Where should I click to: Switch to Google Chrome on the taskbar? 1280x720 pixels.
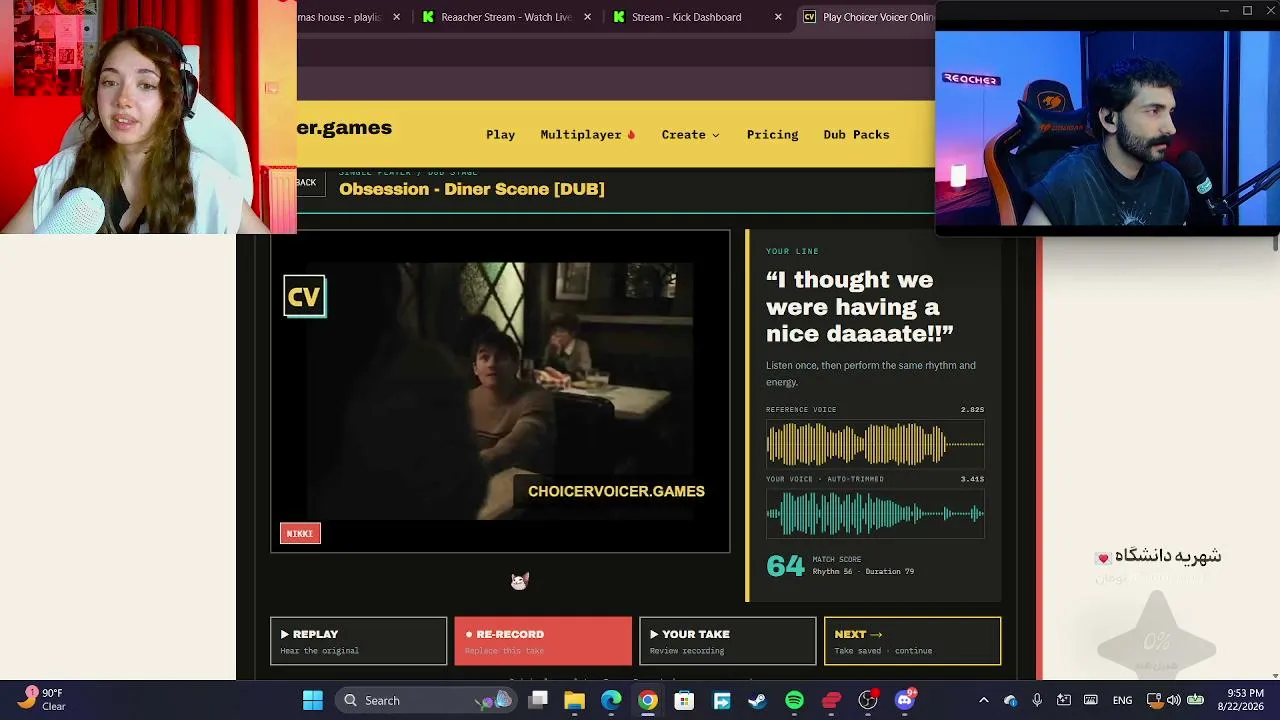pos(648,701)
